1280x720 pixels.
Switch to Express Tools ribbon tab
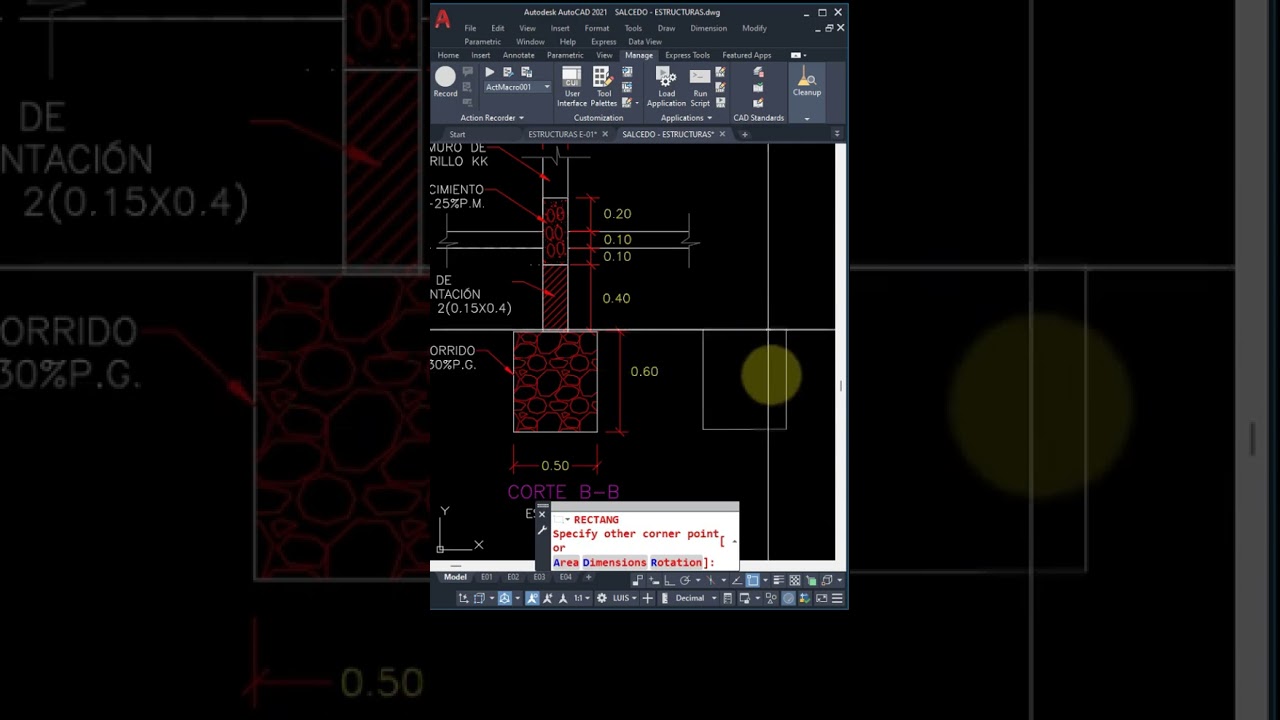(687, 55)
